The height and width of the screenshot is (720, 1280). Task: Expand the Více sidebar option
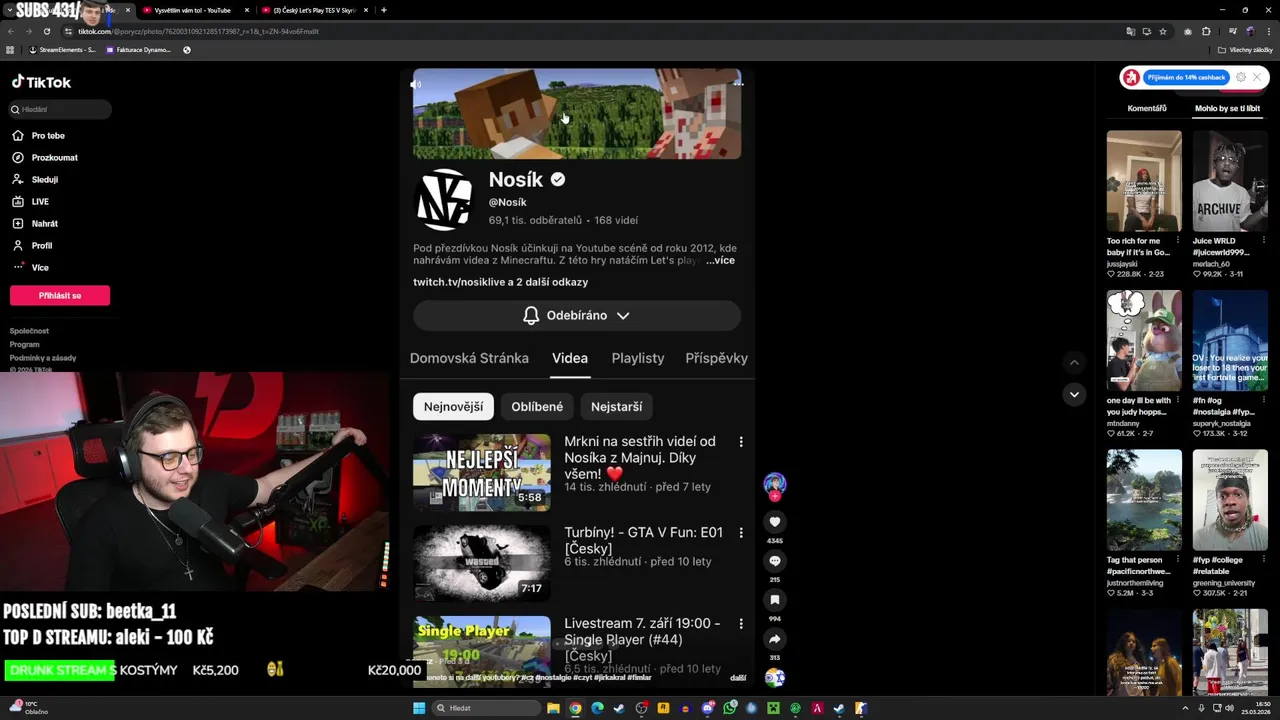point(30,268)
